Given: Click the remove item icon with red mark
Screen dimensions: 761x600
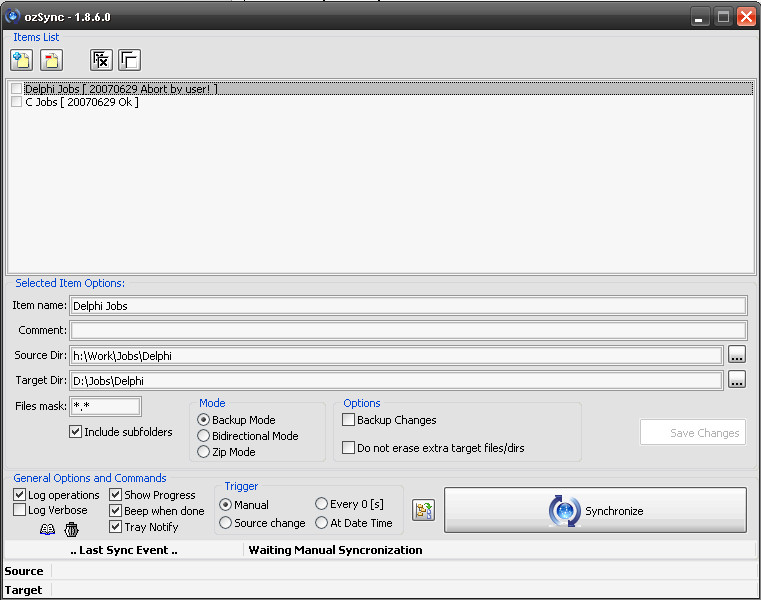Looking at the screenshot, I should pyautogui.click(x=51, y=60).
